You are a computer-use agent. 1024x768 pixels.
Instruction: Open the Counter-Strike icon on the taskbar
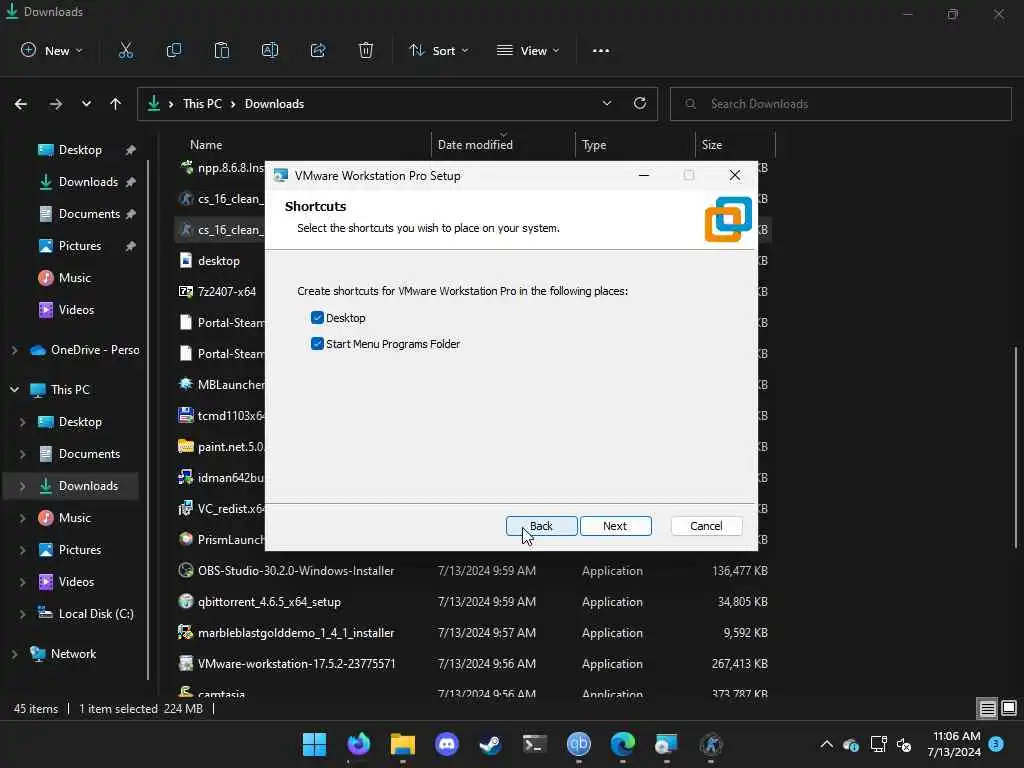[711, 744]
